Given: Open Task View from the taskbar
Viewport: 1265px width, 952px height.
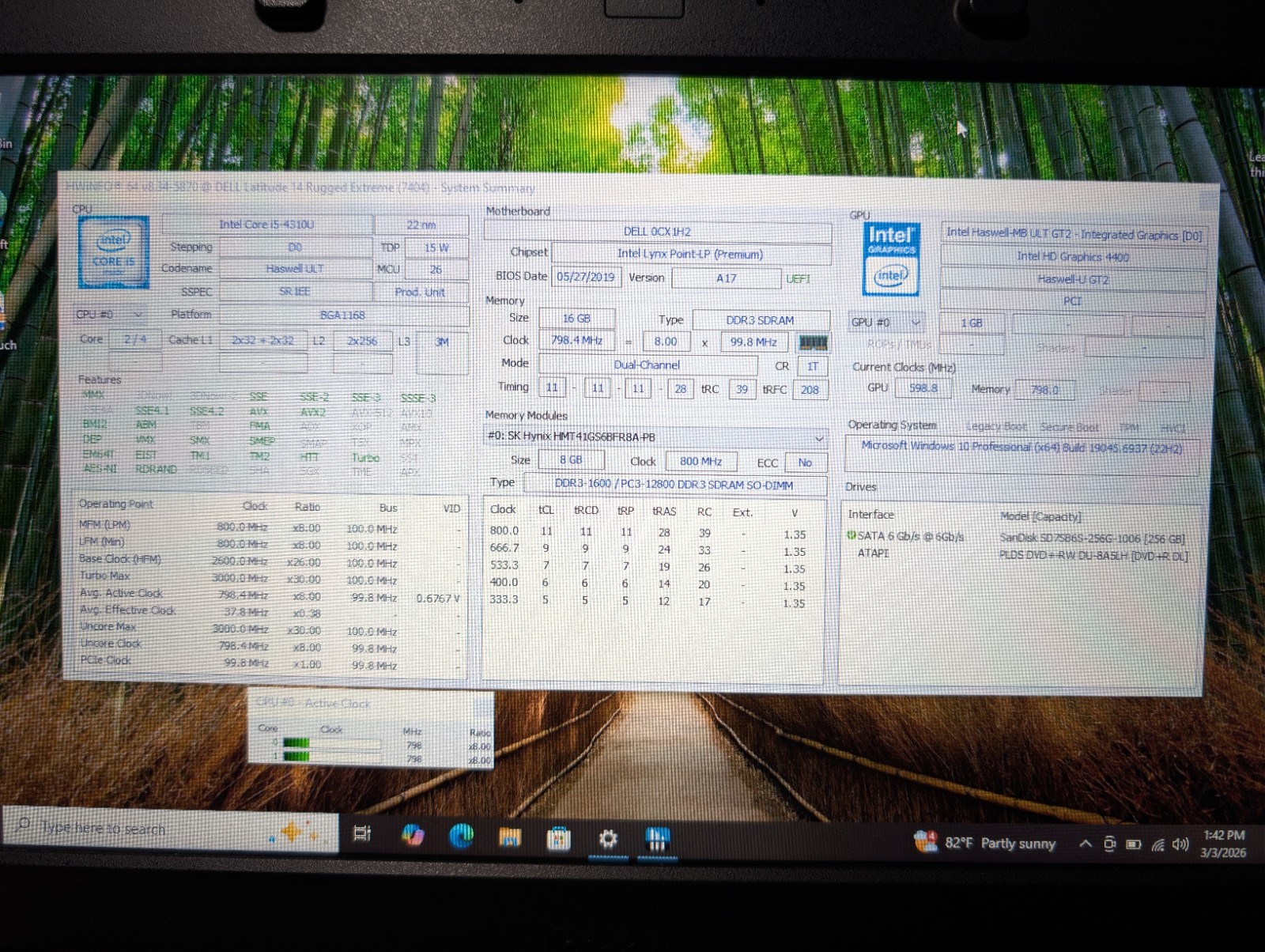Looking at the screenshot, I should [362, 833].
